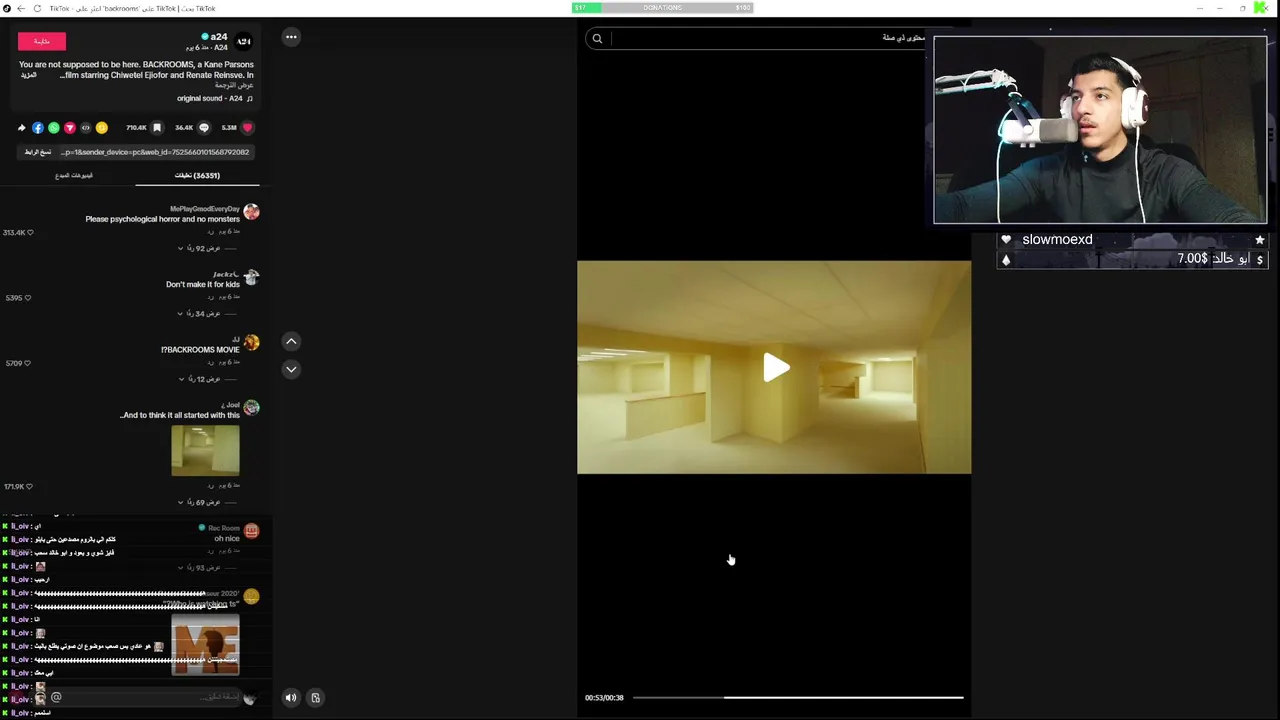Click the green Kick logo icon
The width and height of the screenshot is (1280, 720).
point(1261,8)
